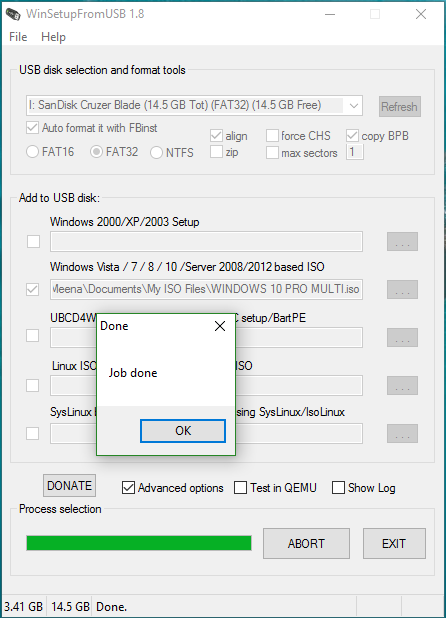
Task: Close the Done dialog with X
Action: (x=220, y=326)
